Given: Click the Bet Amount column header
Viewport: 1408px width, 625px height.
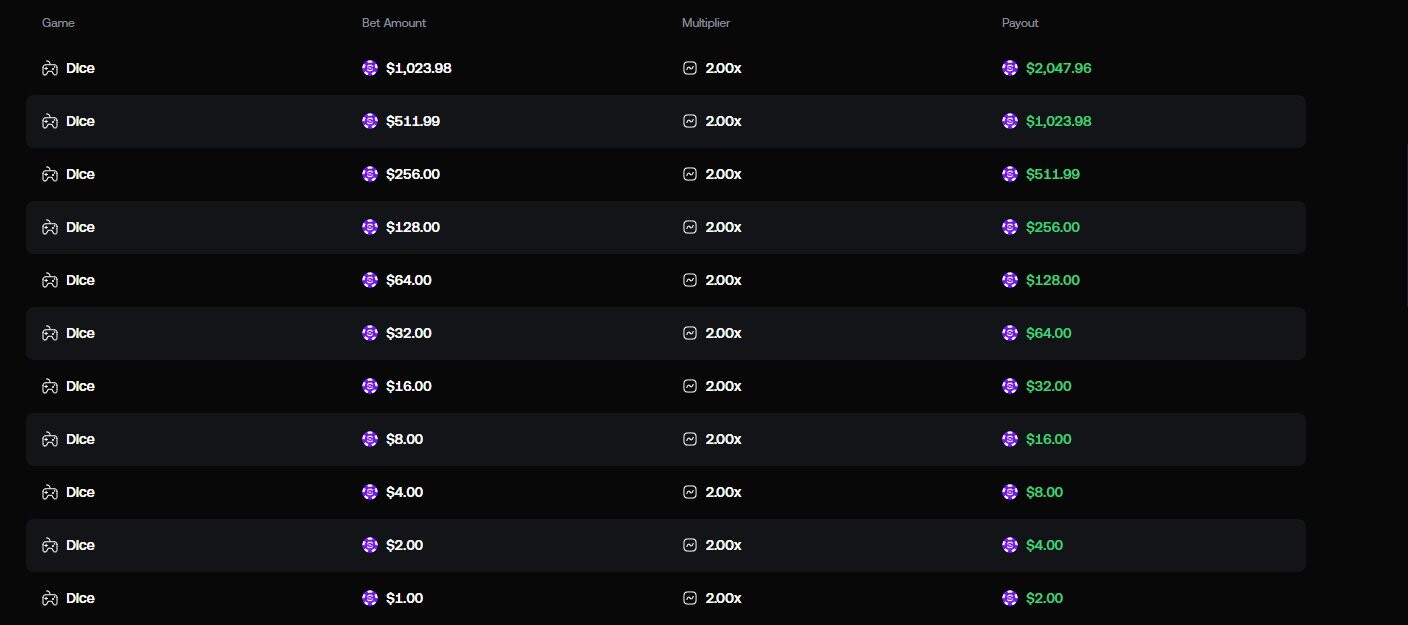Looking at the screenshot, I should point(394,23).
